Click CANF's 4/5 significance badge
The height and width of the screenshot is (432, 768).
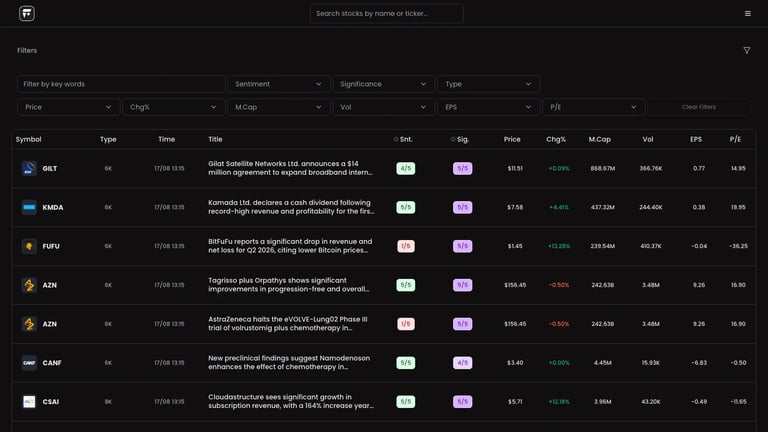462,363
